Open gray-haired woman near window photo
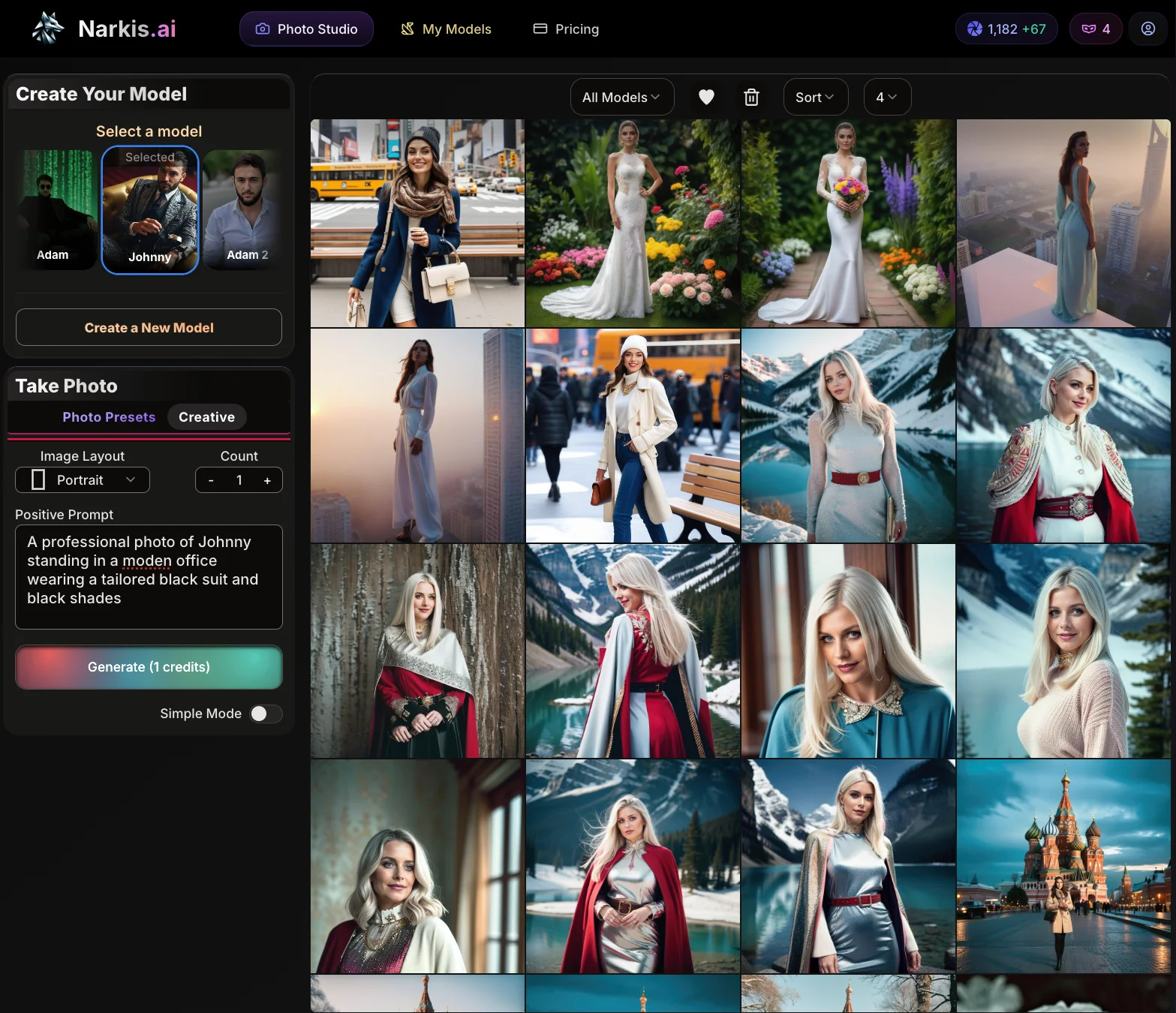 417,866
